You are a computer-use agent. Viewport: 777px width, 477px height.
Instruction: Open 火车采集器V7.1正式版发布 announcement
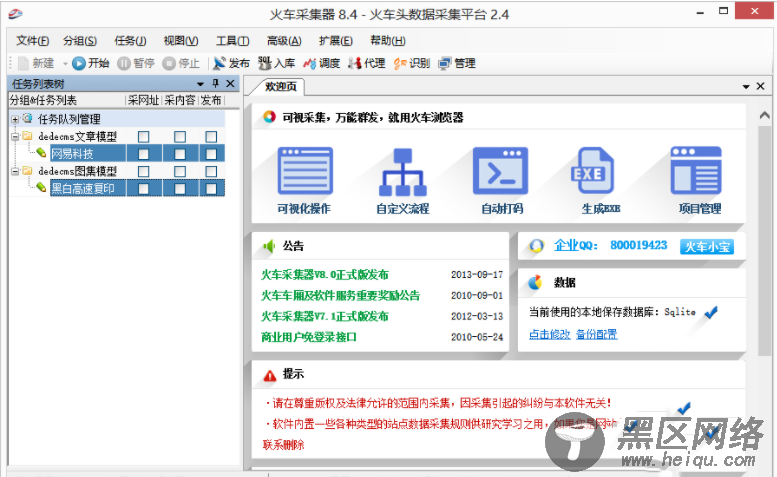tap(325, 316)
